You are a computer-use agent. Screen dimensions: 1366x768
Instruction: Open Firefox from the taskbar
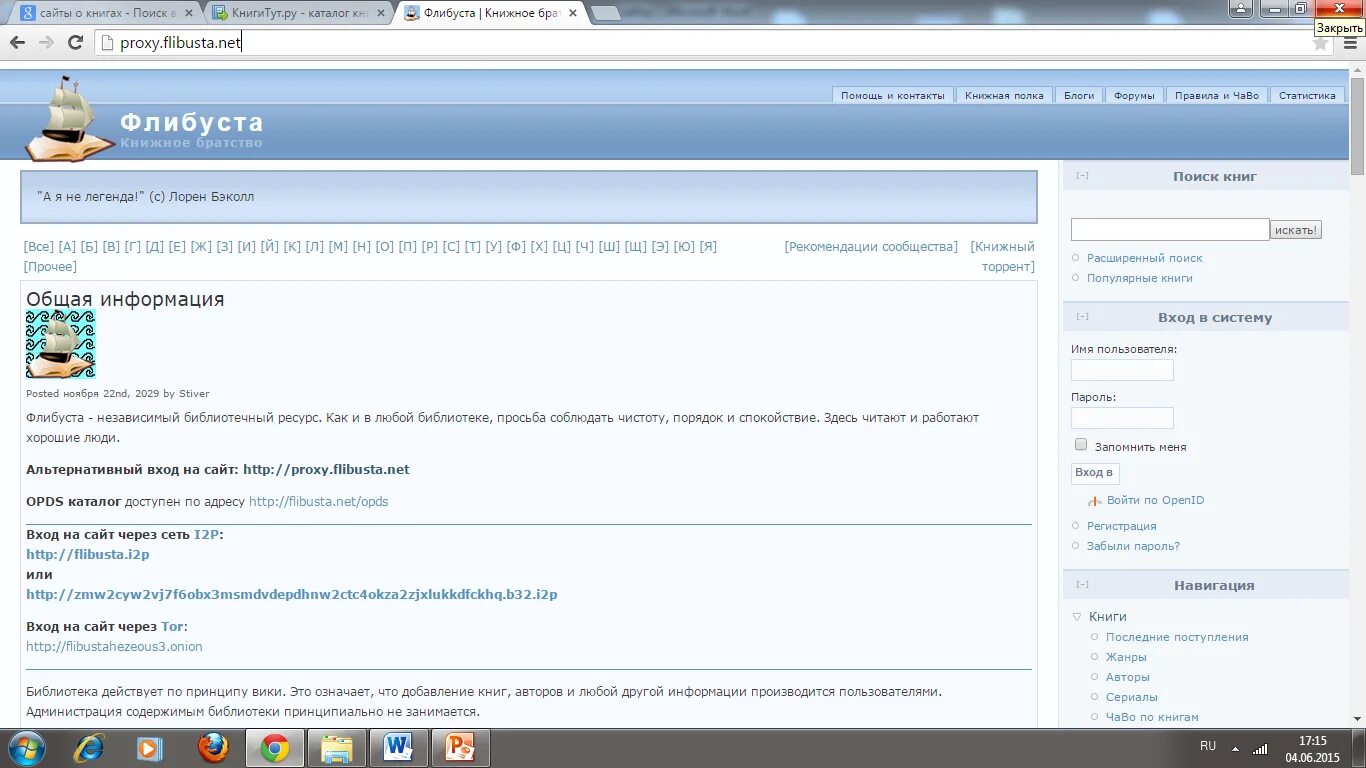click(212, 748)
